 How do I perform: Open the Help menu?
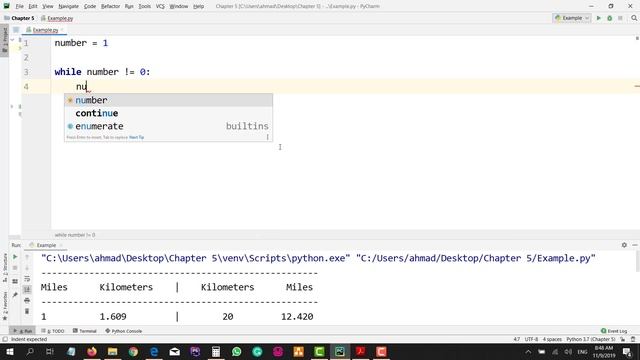tap(198, 6)
